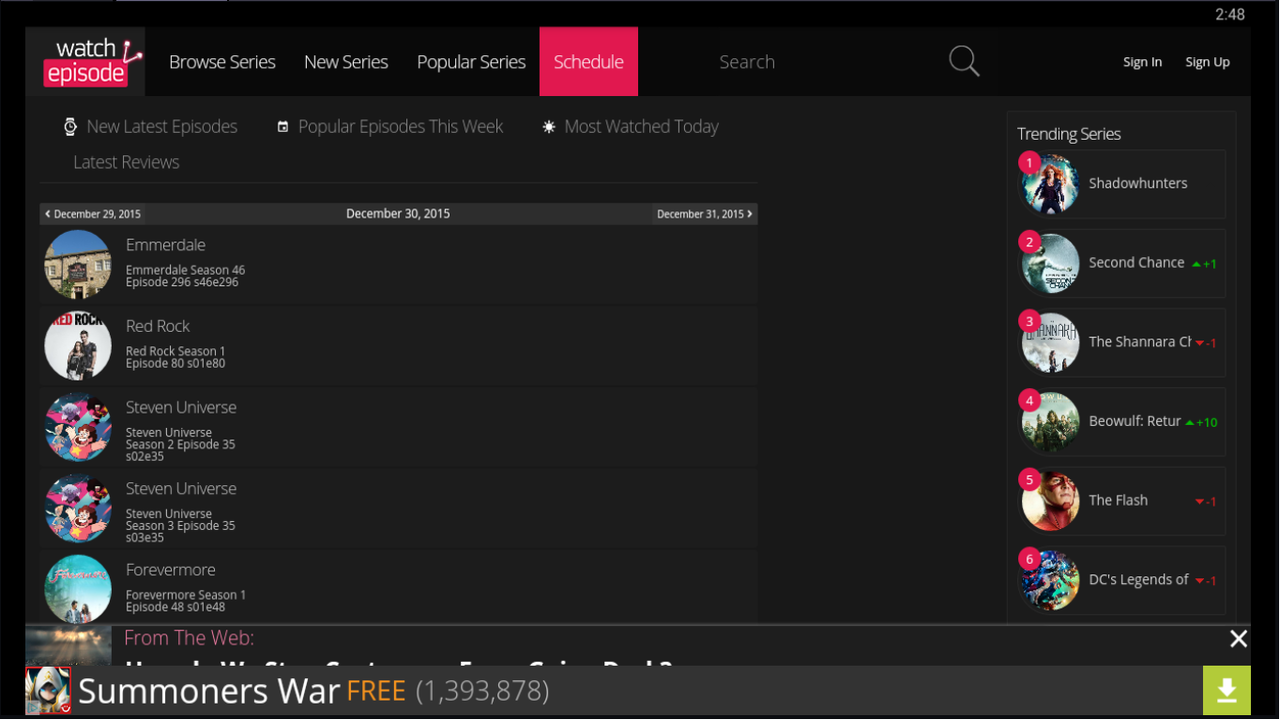Click the Summoners War game icon
Screen dimensions: 1280x720
tap(47, 690)
